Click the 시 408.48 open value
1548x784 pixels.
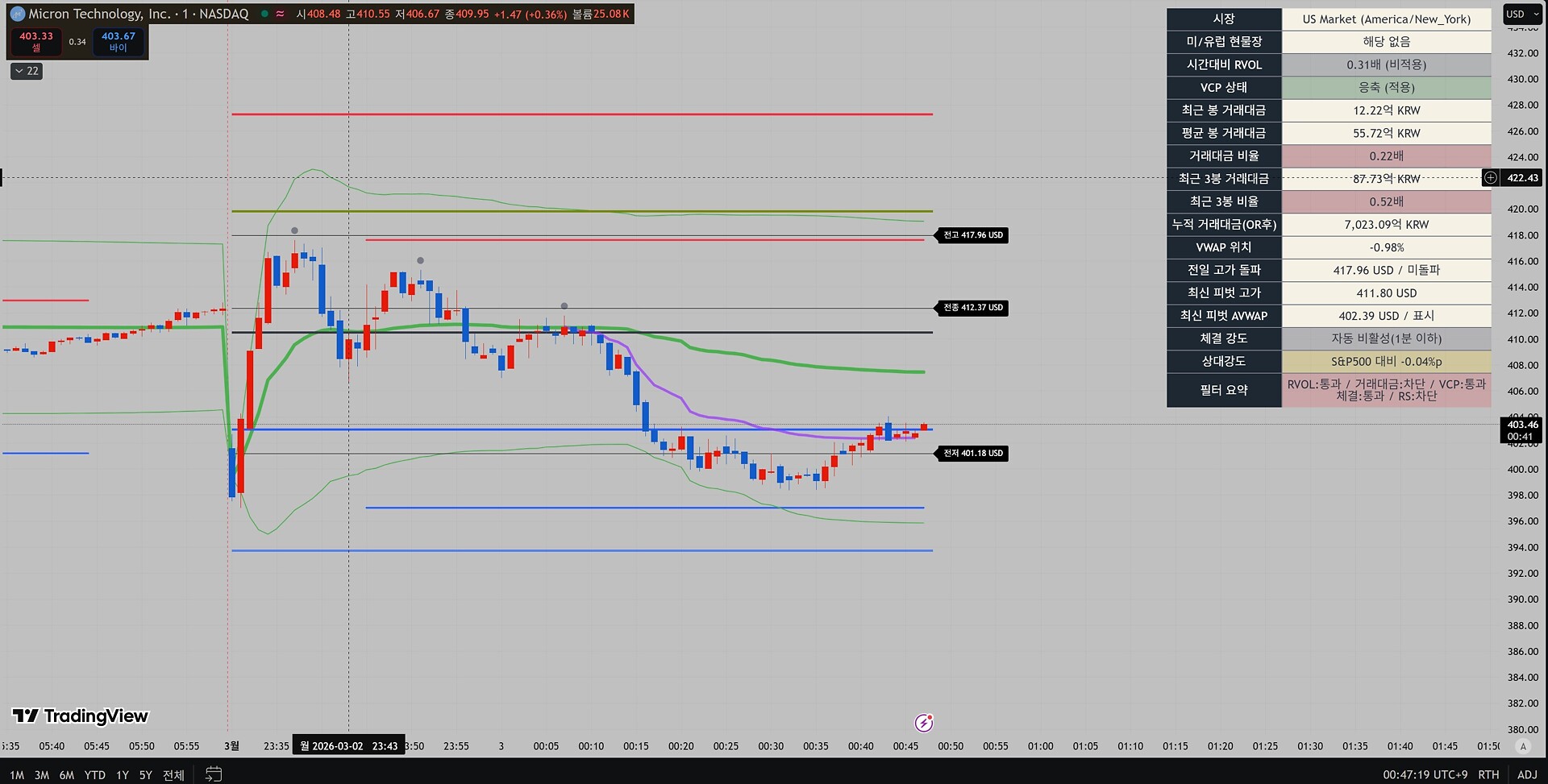point(318,14)
